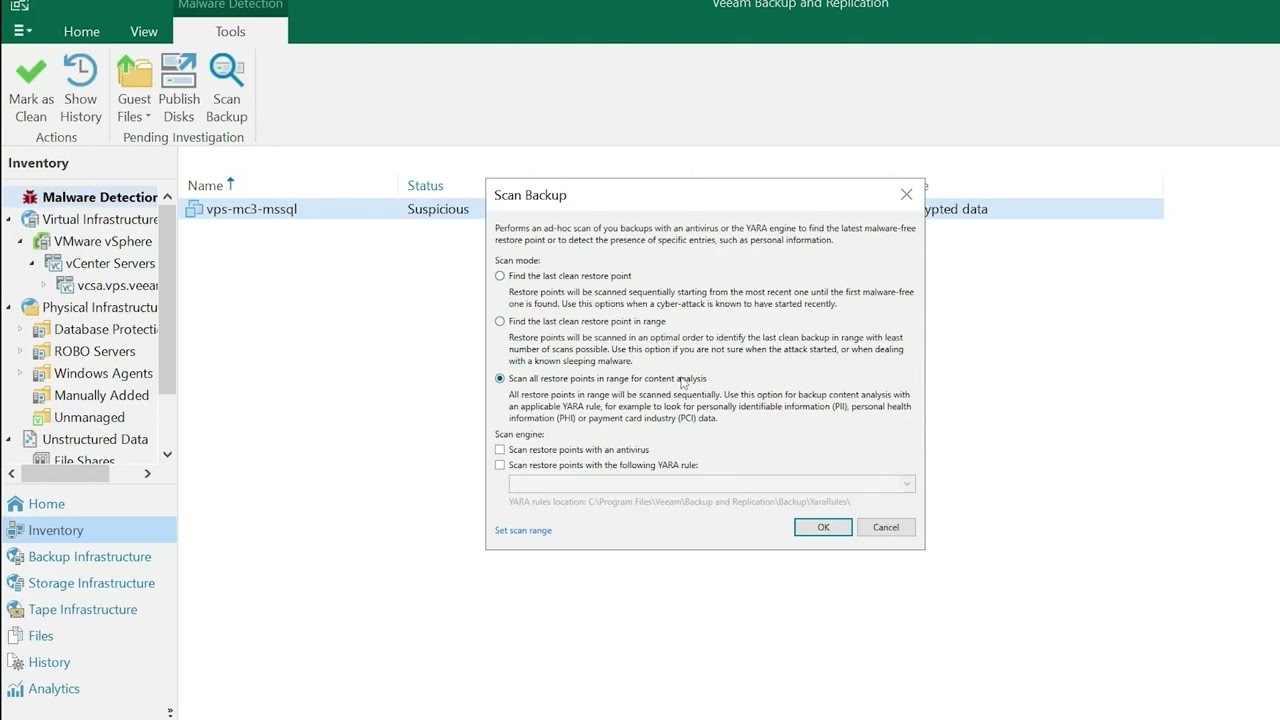This screenshot has width=1280, height=720.
Task: Click ROBO Servers group icon
Action: click(x=41, y=351)
